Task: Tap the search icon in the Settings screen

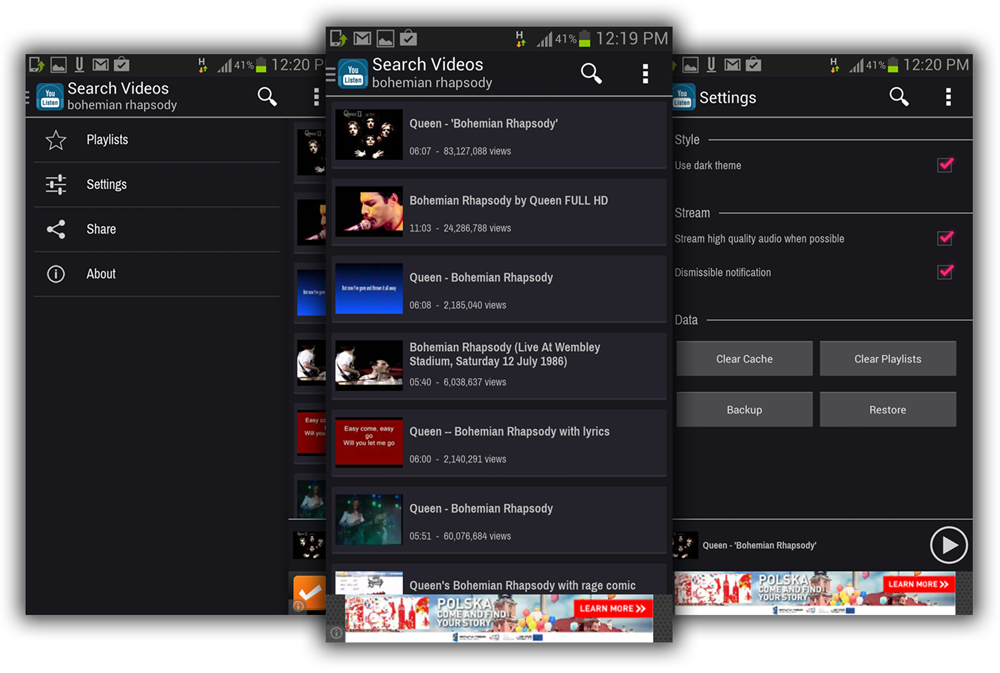Action: coord(899,97)
